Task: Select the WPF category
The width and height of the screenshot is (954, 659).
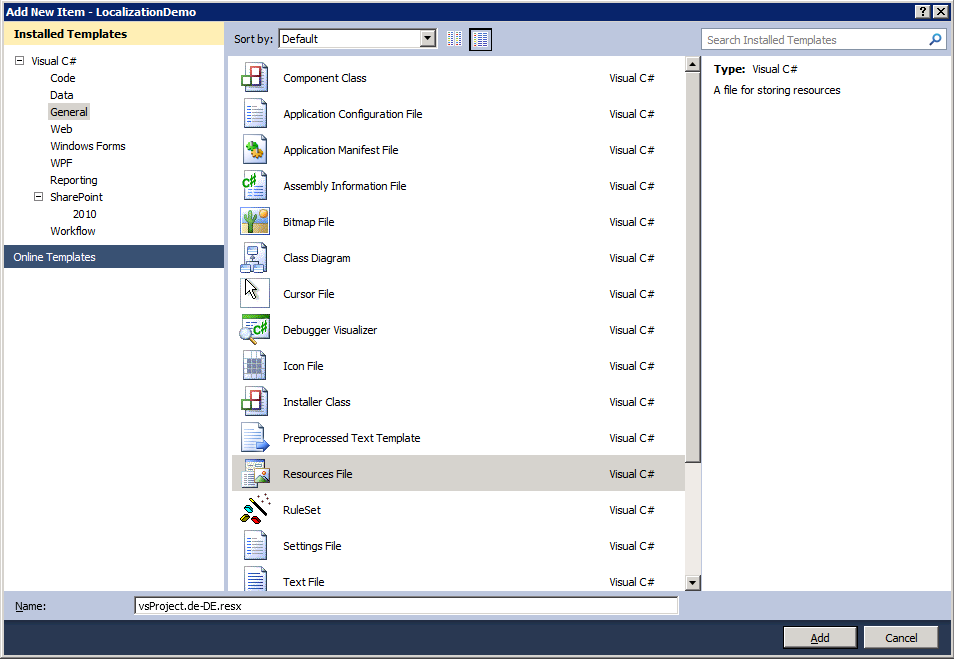Action: pos(61,163)
